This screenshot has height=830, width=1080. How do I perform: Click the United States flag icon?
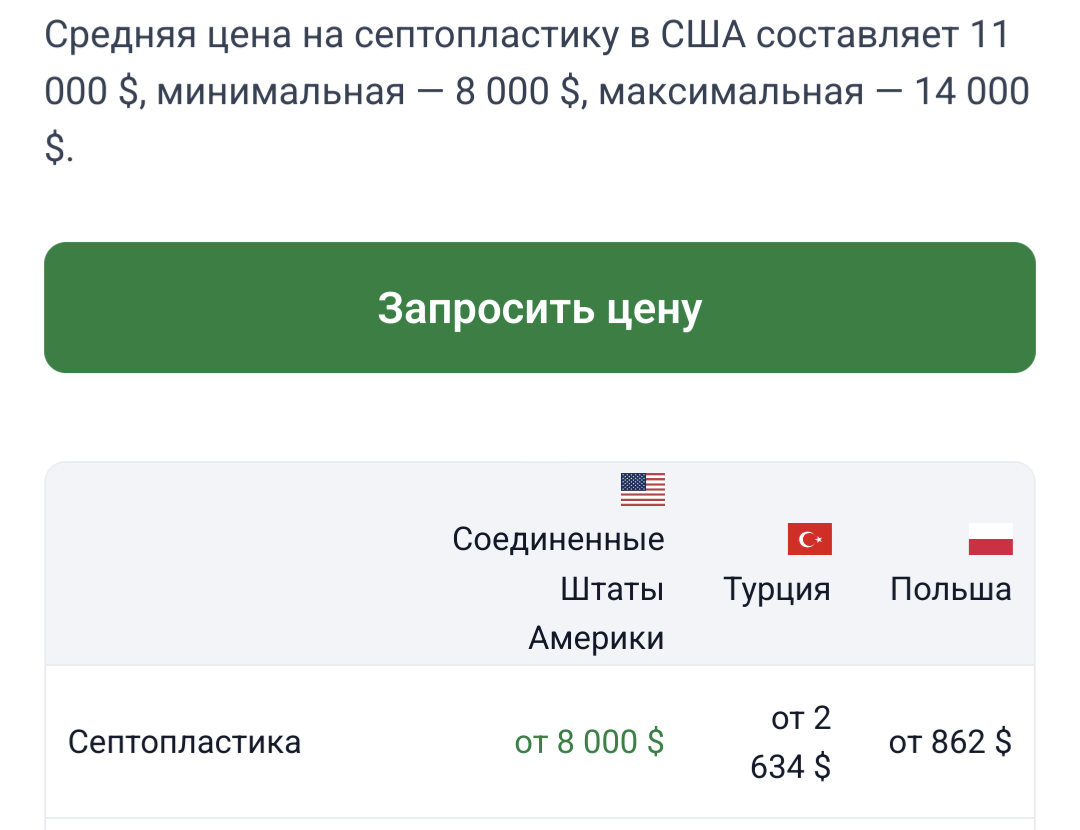642,489
